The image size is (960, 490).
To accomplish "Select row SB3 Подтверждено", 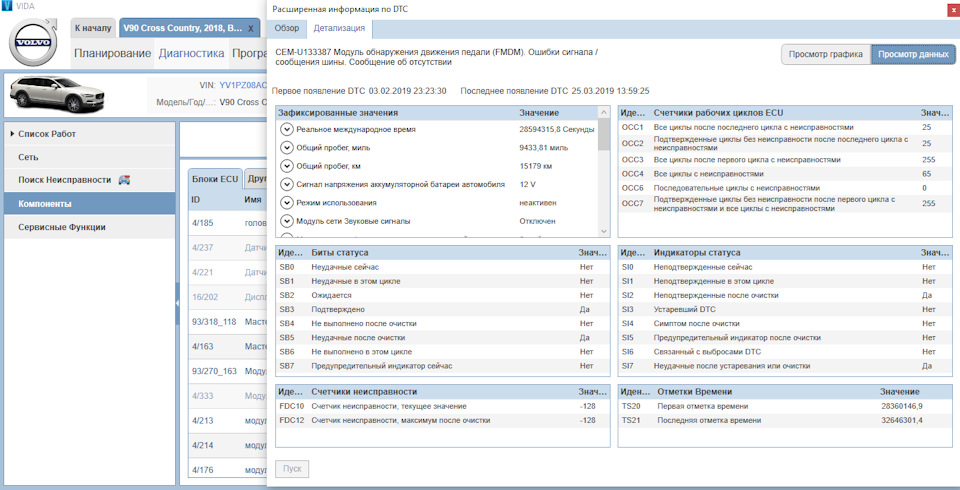I will tap(443, 309).
